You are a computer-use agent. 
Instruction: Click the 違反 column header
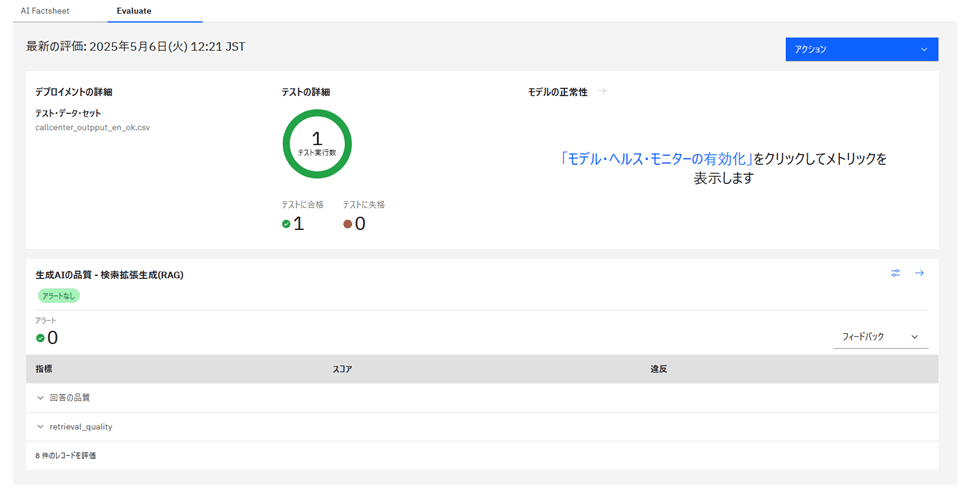pyautogui.click(x=658, y=369)
